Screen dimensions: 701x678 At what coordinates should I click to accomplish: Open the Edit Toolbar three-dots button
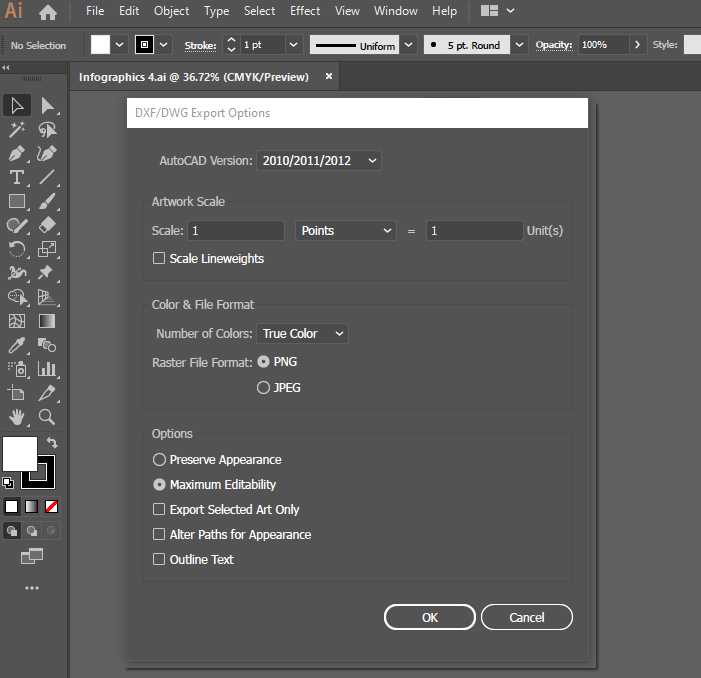click(x=32, y=588)
